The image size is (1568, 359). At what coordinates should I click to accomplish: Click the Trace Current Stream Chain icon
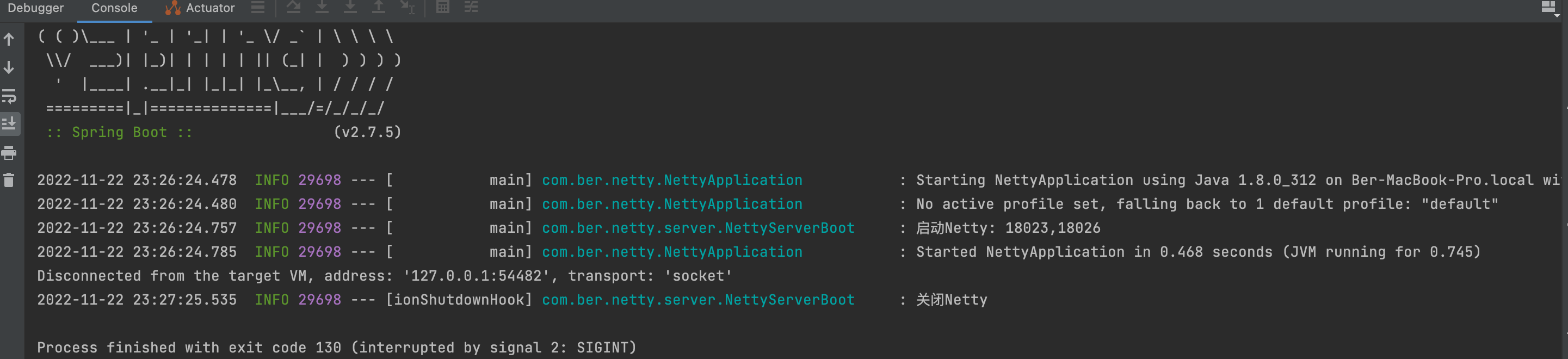471,7
